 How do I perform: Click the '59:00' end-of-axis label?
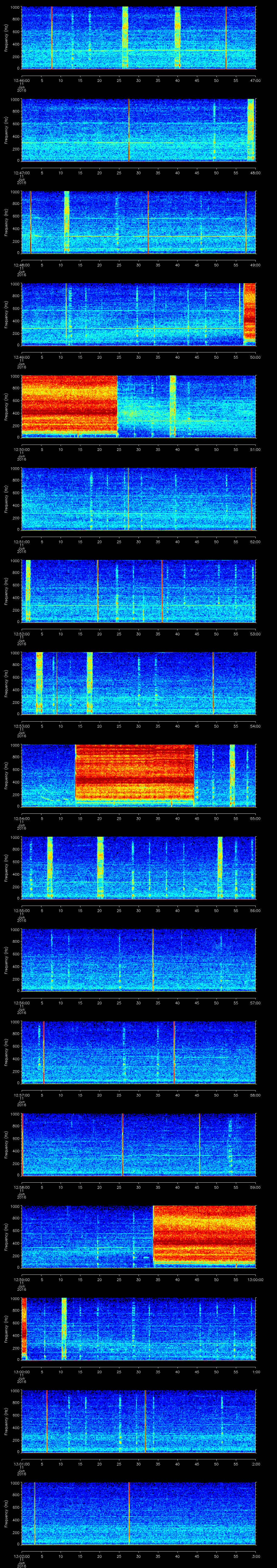tap(255, 1187)
